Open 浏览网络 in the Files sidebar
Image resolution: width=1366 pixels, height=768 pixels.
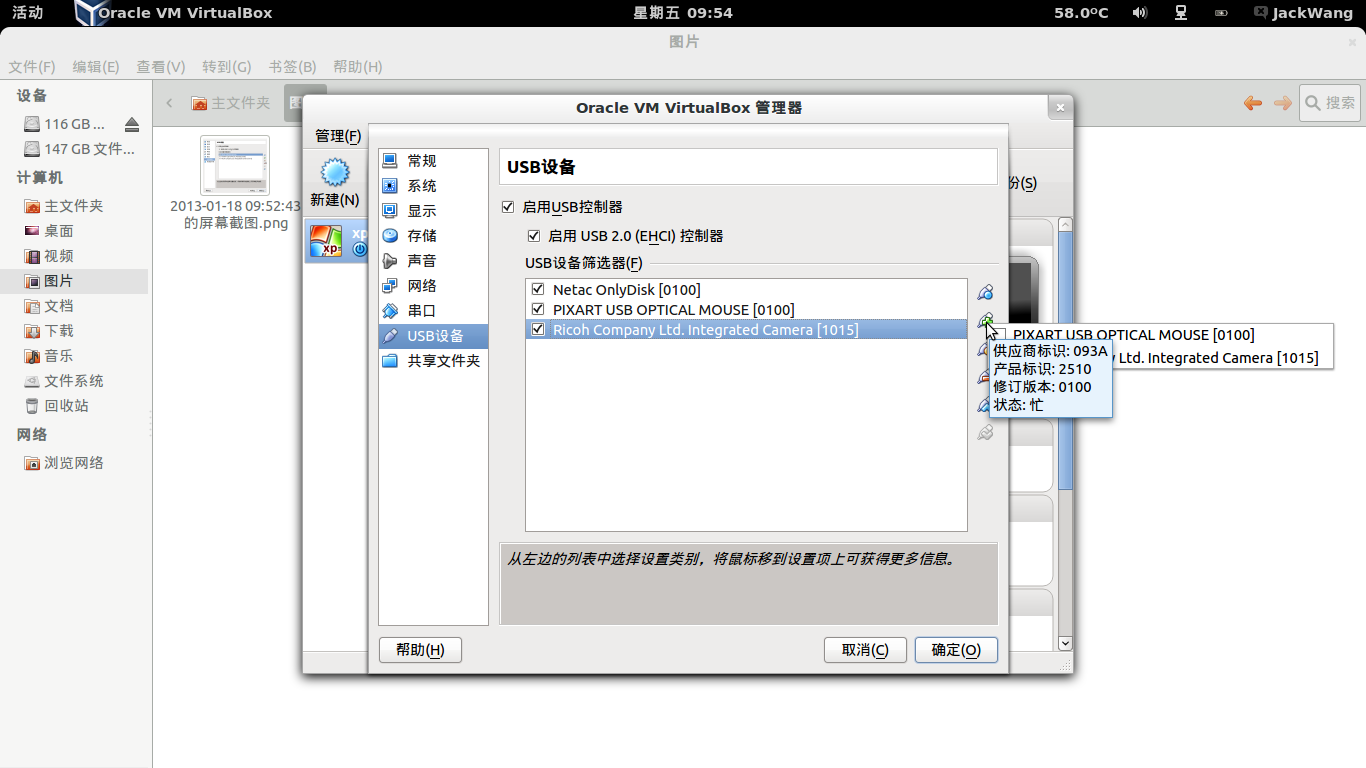[x=74, y=463]
